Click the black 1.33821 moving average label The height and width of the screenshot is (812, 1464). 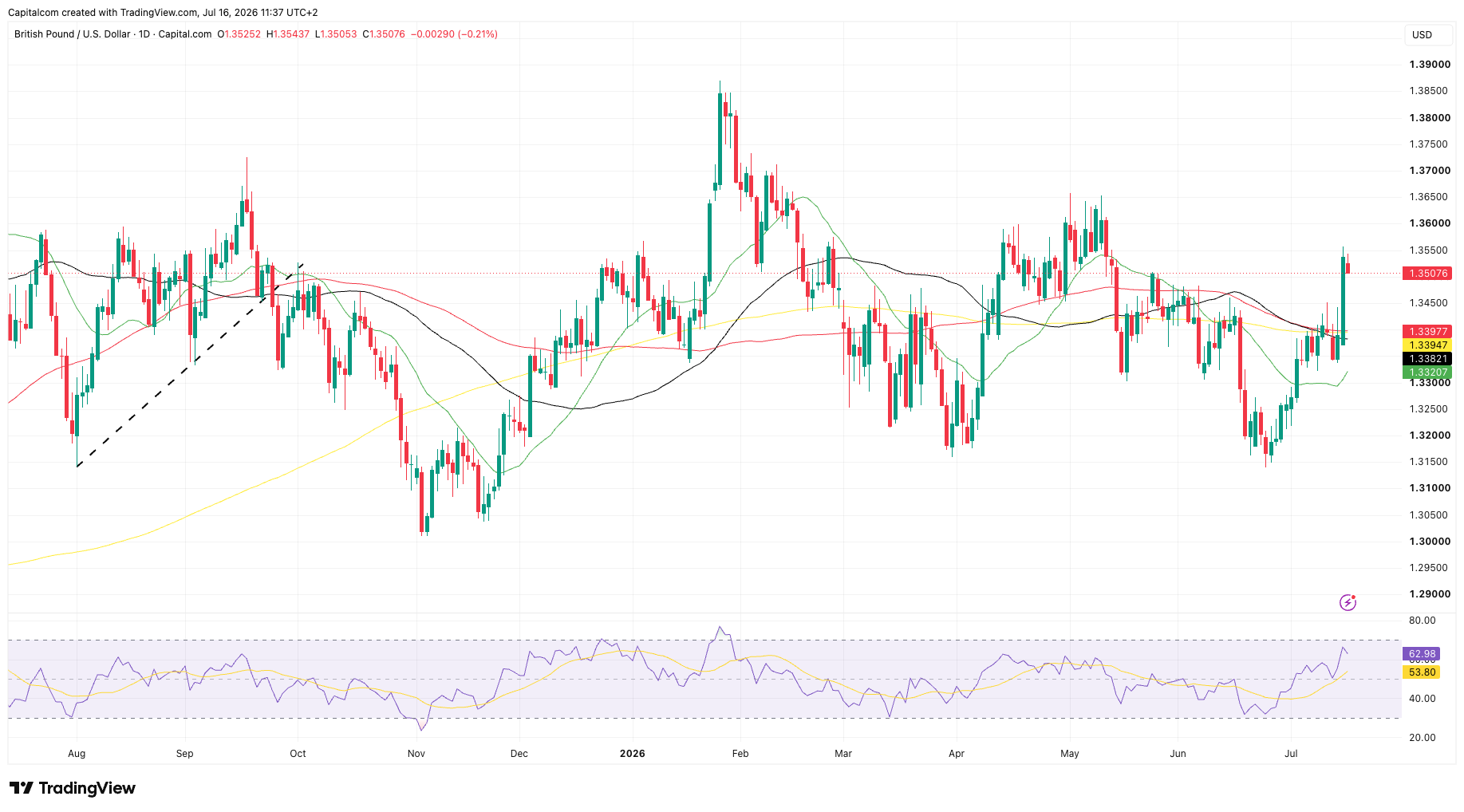click(x=1427, y=359)
